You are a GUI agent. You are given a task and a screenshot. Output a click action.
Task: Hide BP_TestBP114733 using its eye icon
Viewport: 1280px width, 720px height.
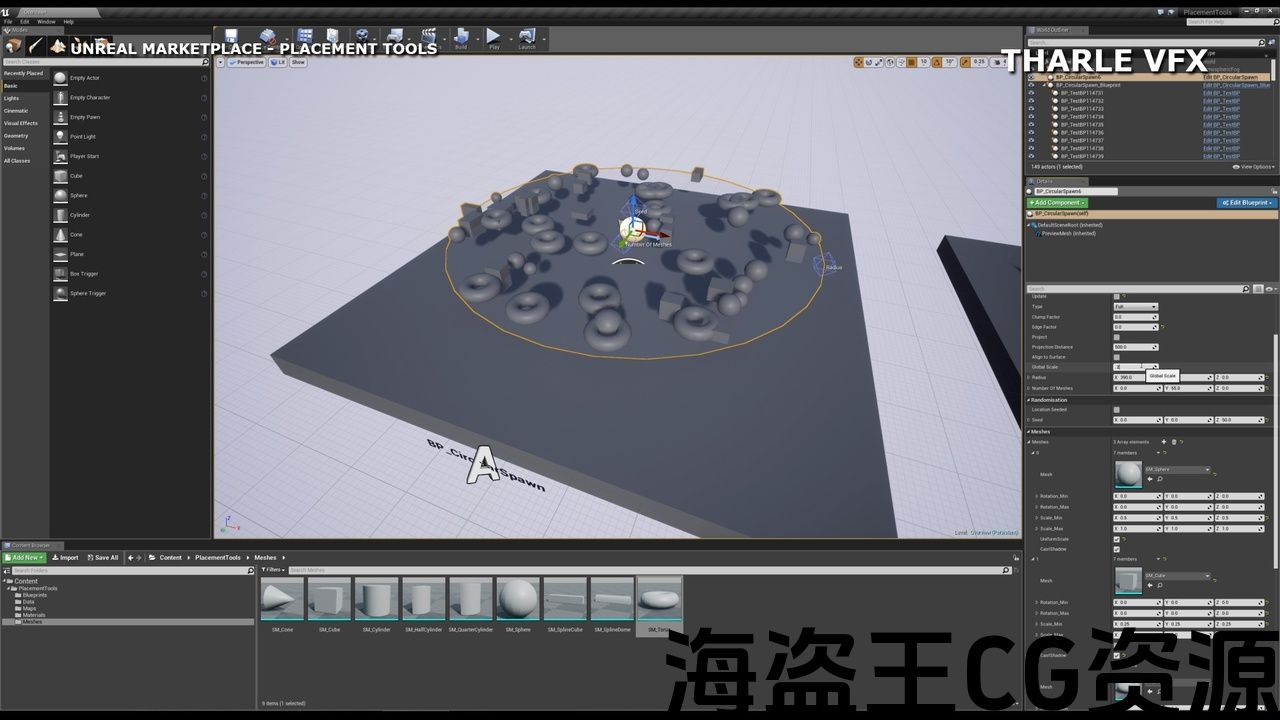(x=1031, y=109)
